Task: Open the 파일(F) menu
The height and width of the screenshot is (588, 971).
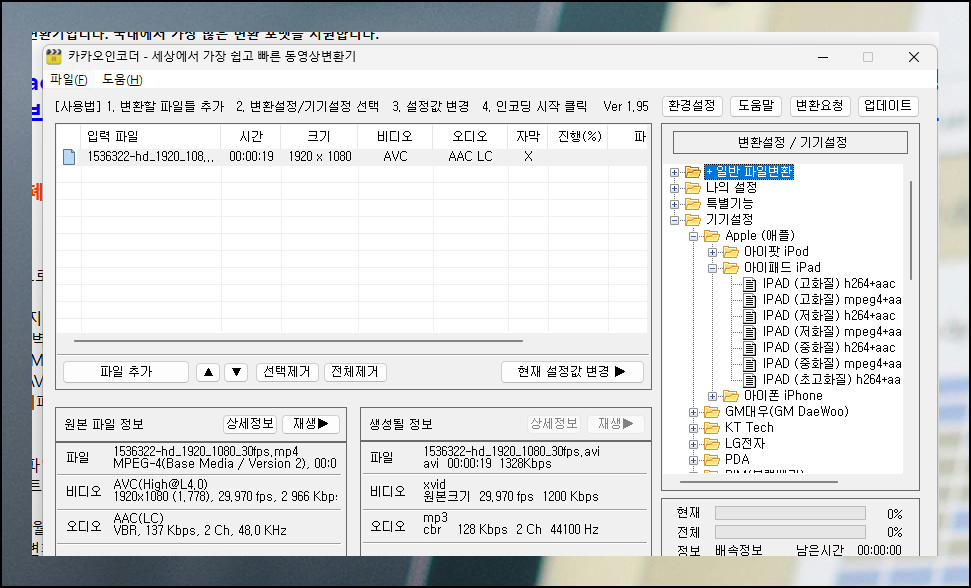Action: click(x=69, y=80)
